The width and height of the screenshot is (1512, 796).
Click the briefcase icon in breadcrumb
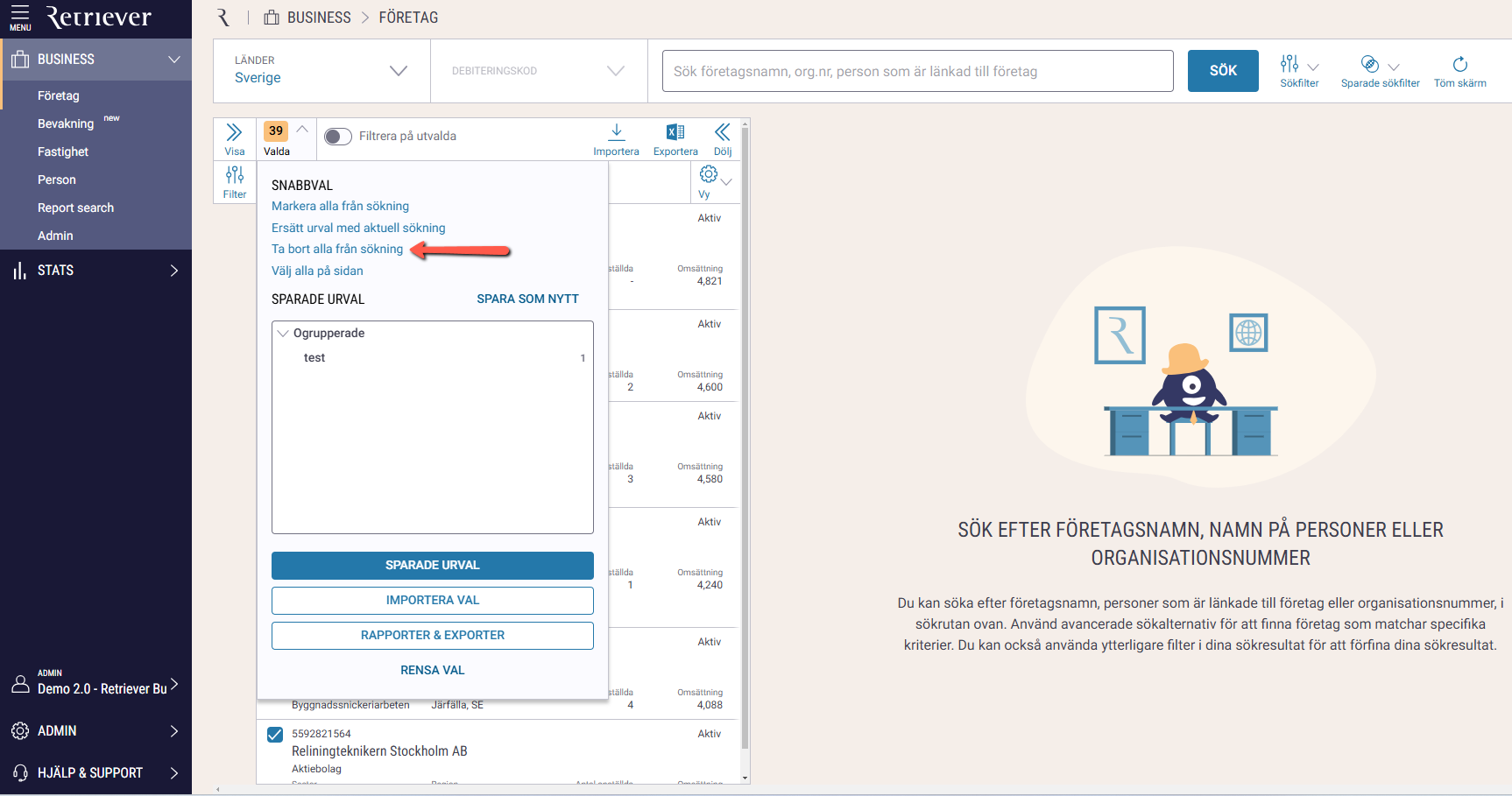(272, 18)
